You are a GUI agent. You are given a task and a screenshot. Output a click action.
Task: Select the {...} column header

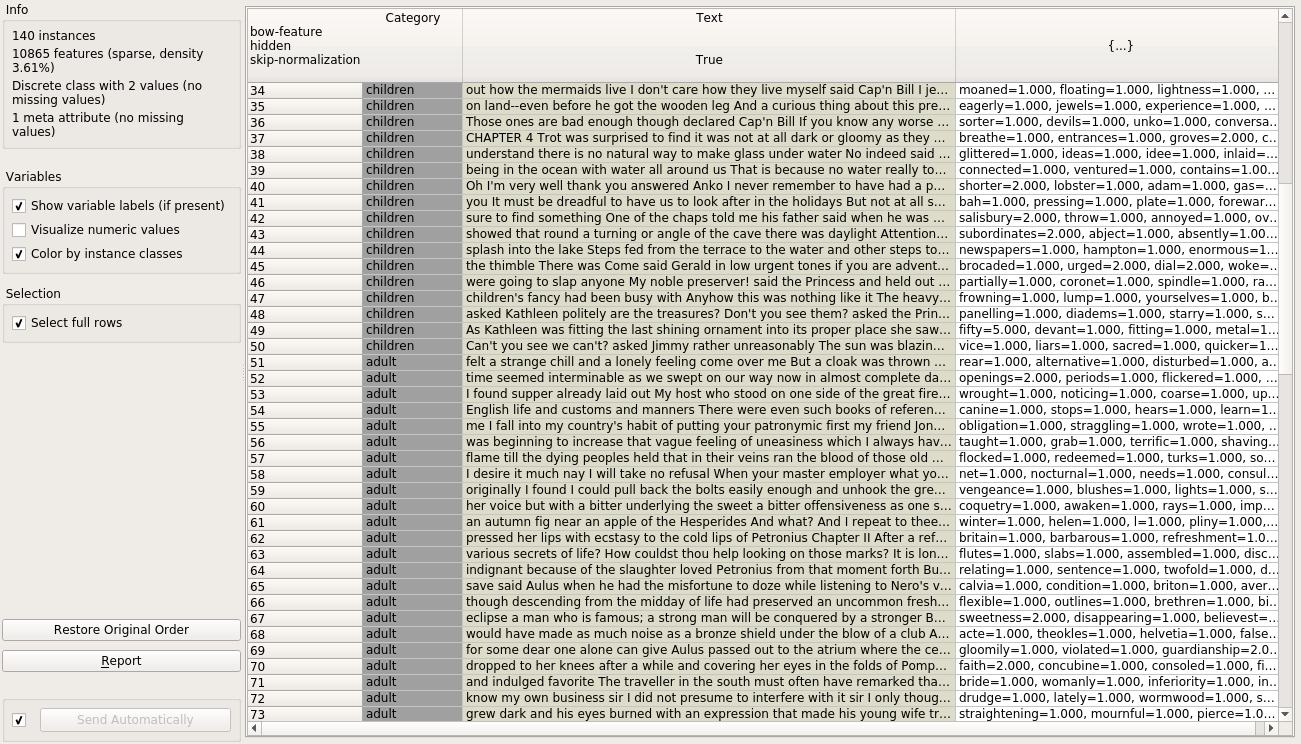(1116, 46)
